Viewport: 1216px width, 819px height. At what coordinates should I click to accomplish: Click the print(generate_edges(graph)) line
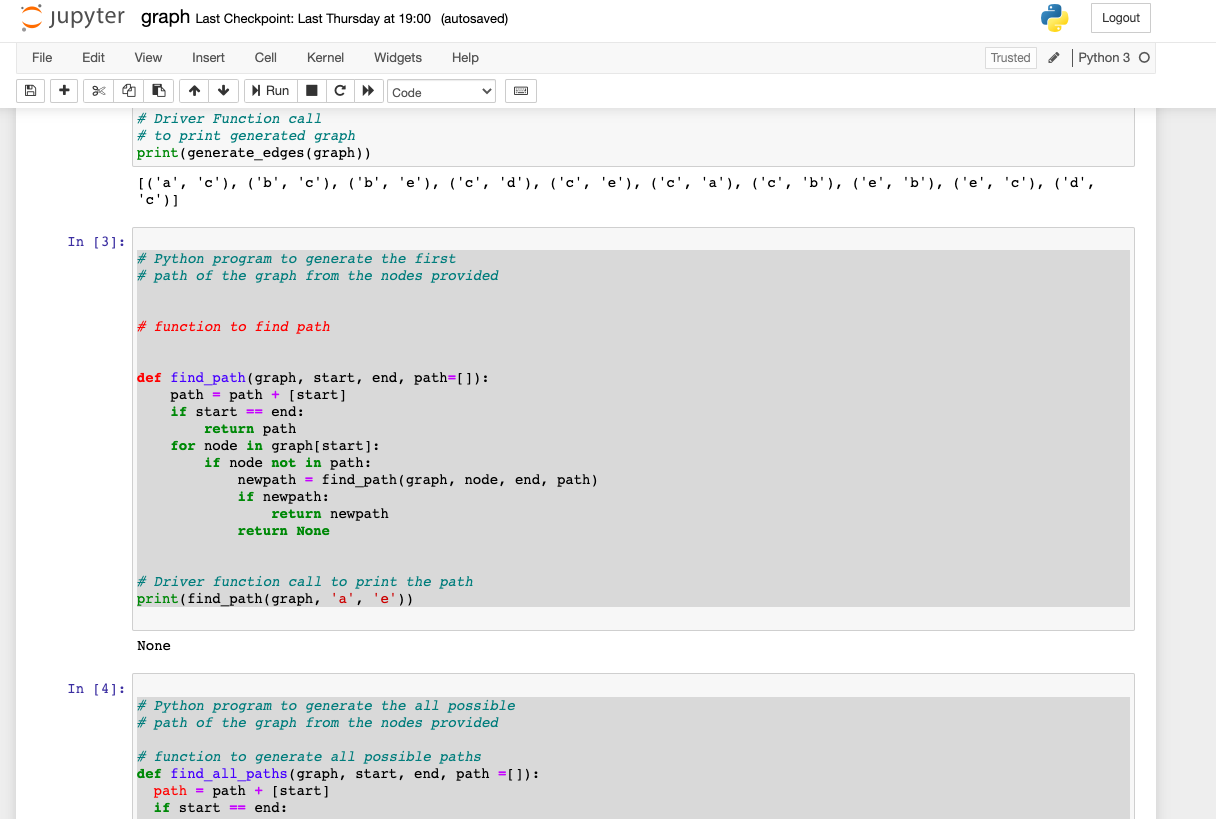tap(254, 153)
